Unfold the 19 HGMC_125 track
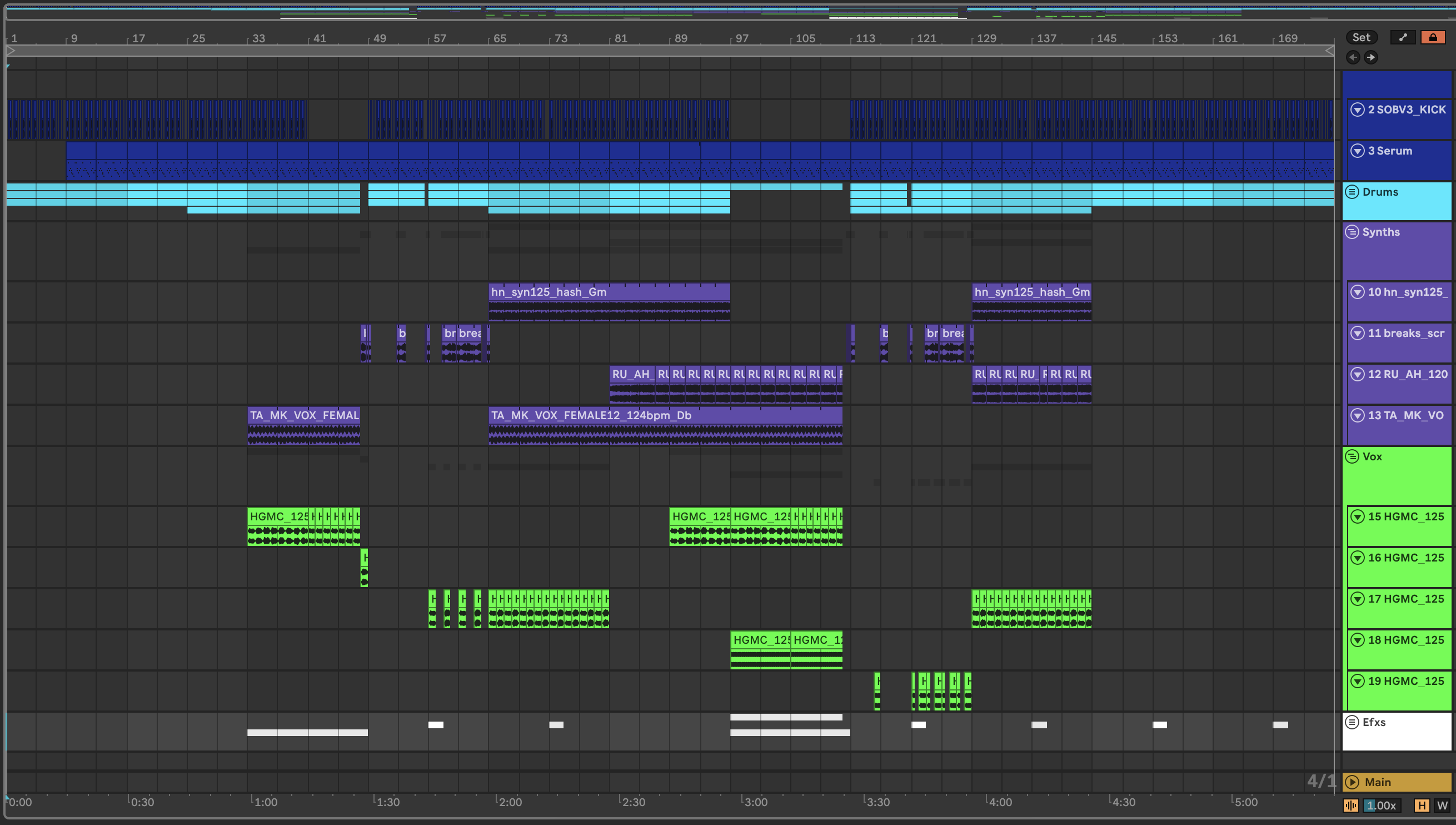 tap(1358, 681)
